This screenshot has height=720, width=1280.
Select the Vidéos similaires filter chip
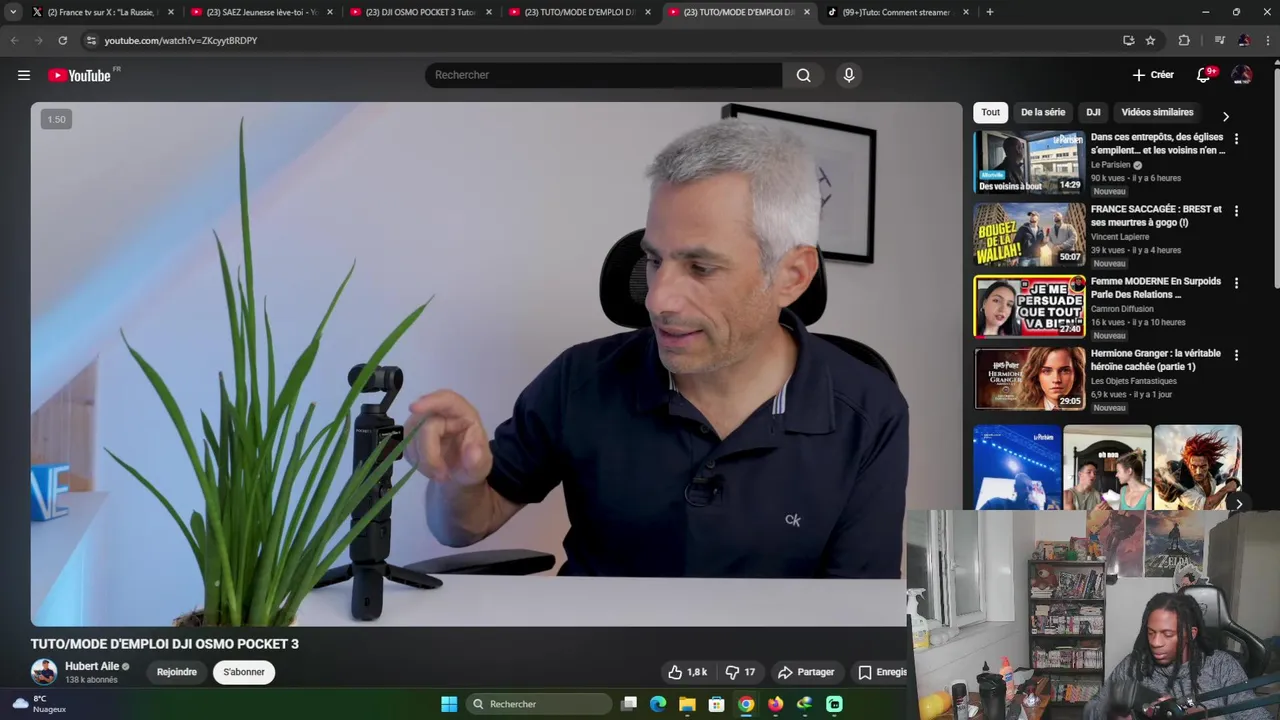coord(1157,112)
